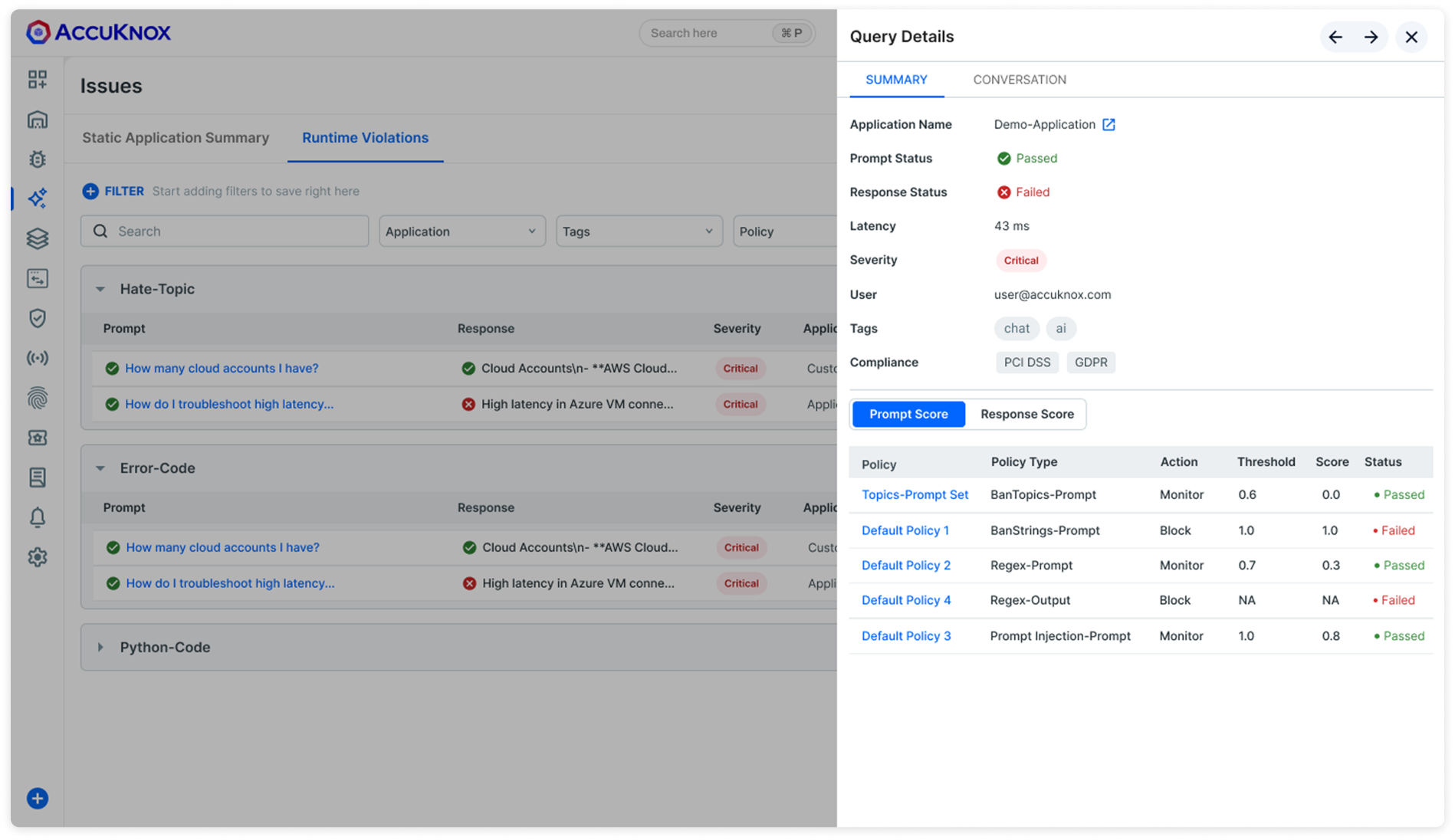Select the highlighted AI sparkle sidebar icon
Screen dimensions: 1455x840
click(37, 199)
